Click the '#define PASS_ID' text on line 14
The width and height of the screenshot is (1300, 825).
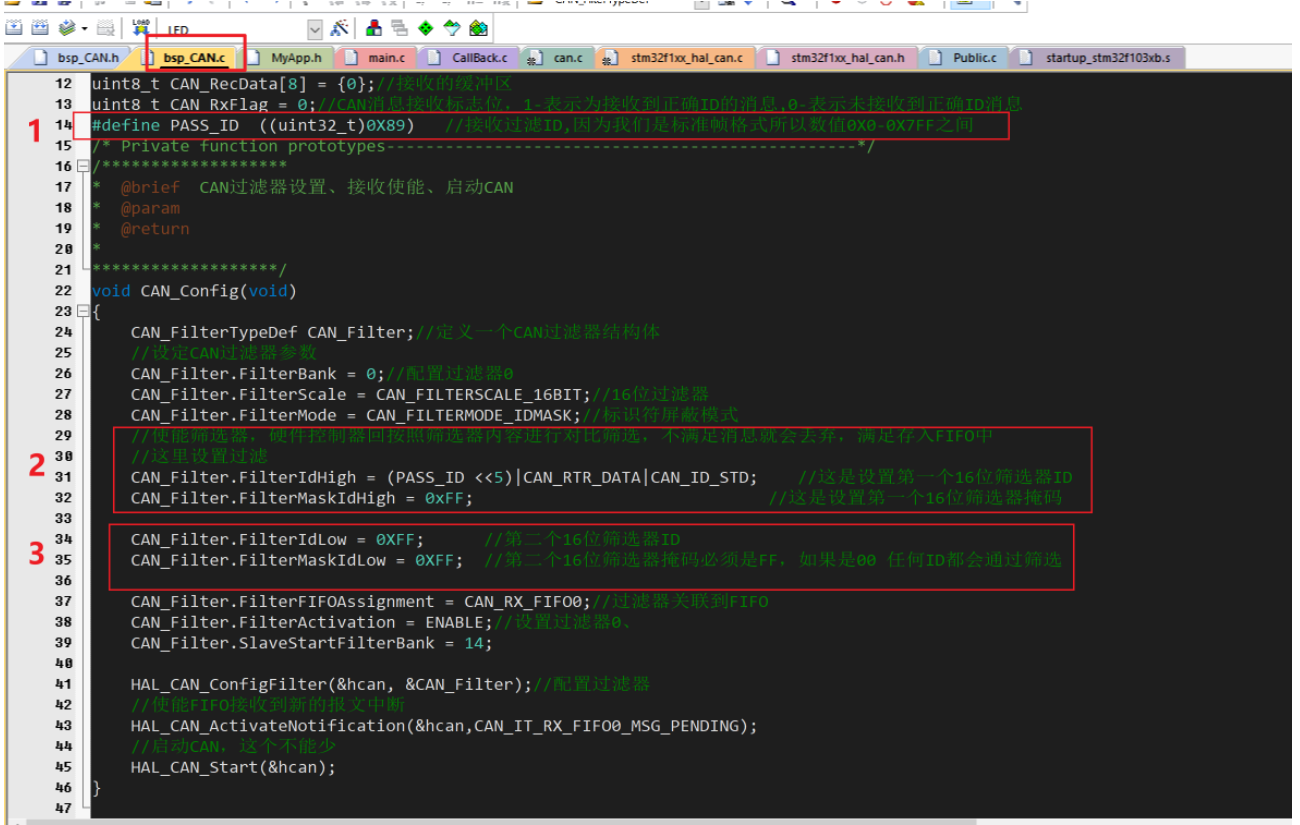tap(165, 125)
